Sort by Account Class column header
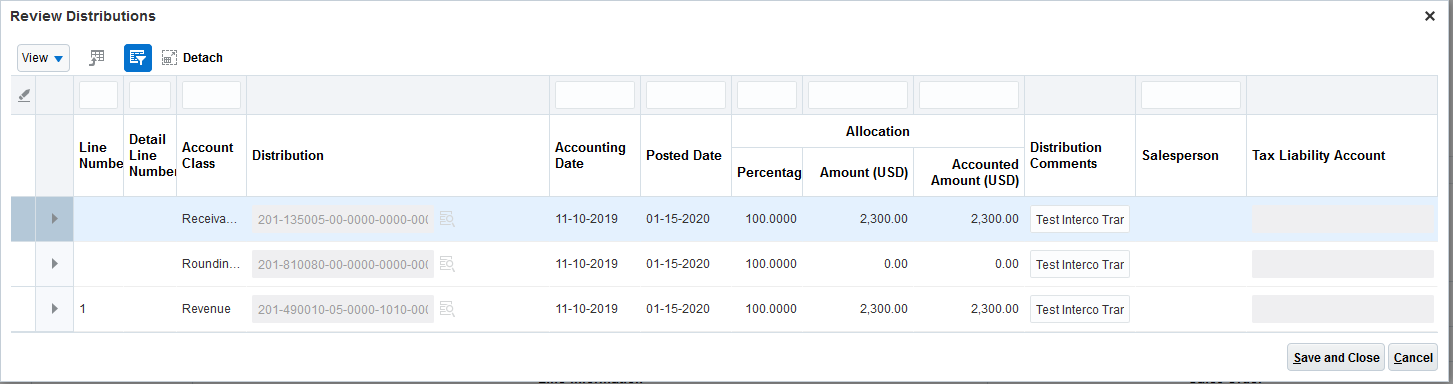Screen dimensions: 1453x384 (207, 155)
